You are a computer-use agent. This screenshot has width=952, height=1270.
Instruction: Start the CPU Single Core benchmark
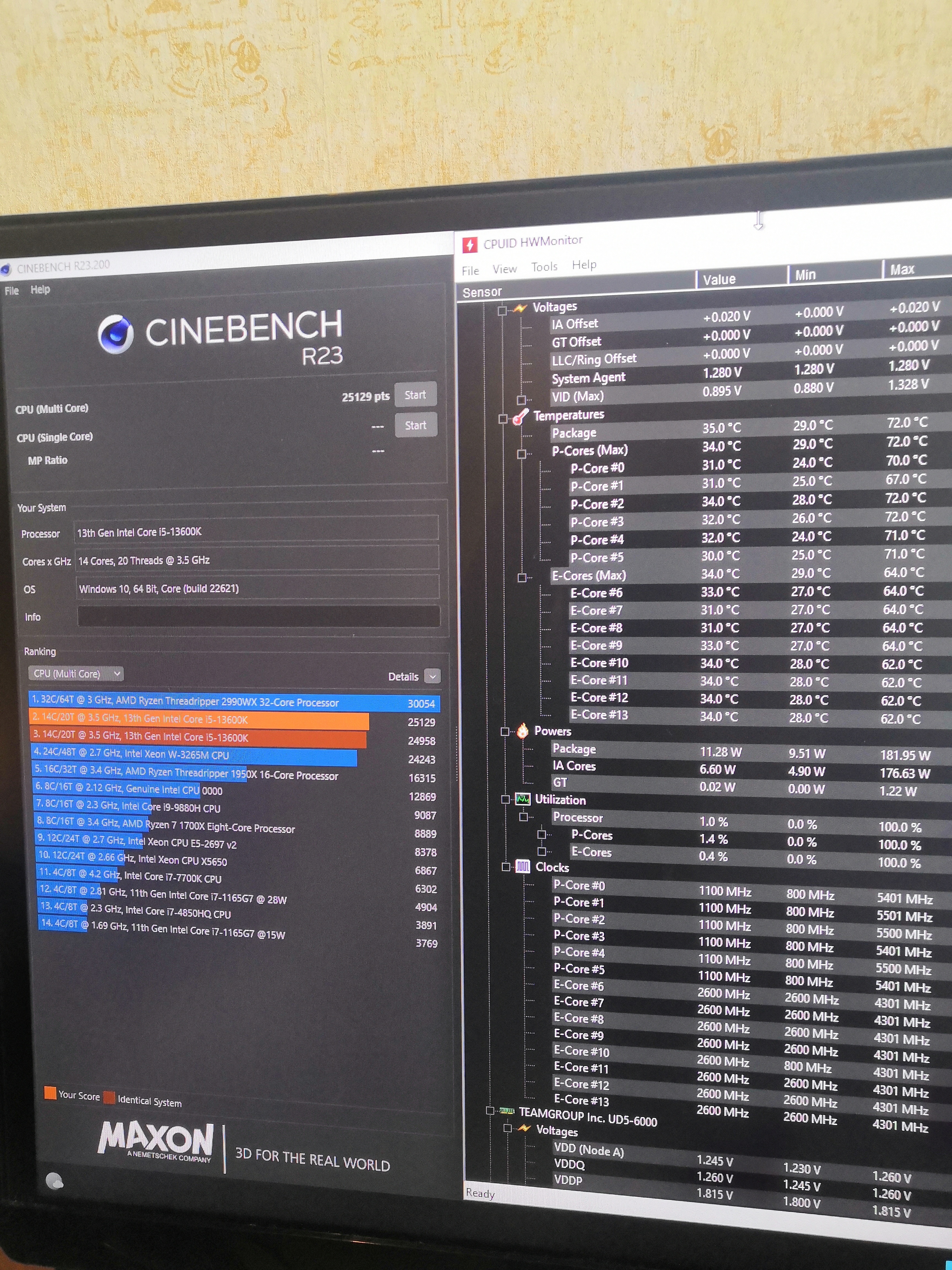click(x=415, y=426)
